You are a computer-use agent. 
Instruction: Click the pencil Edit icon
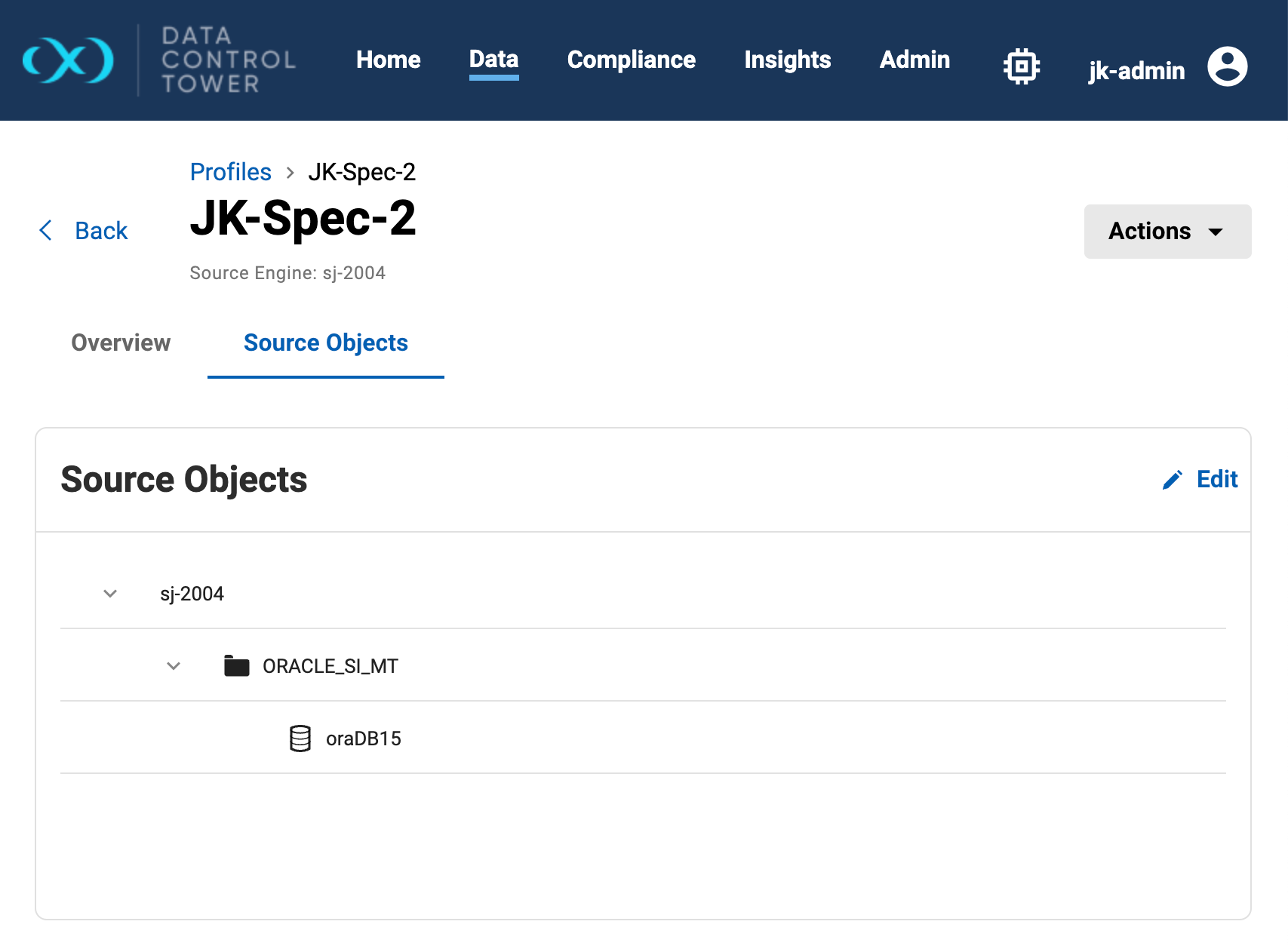1172,480
